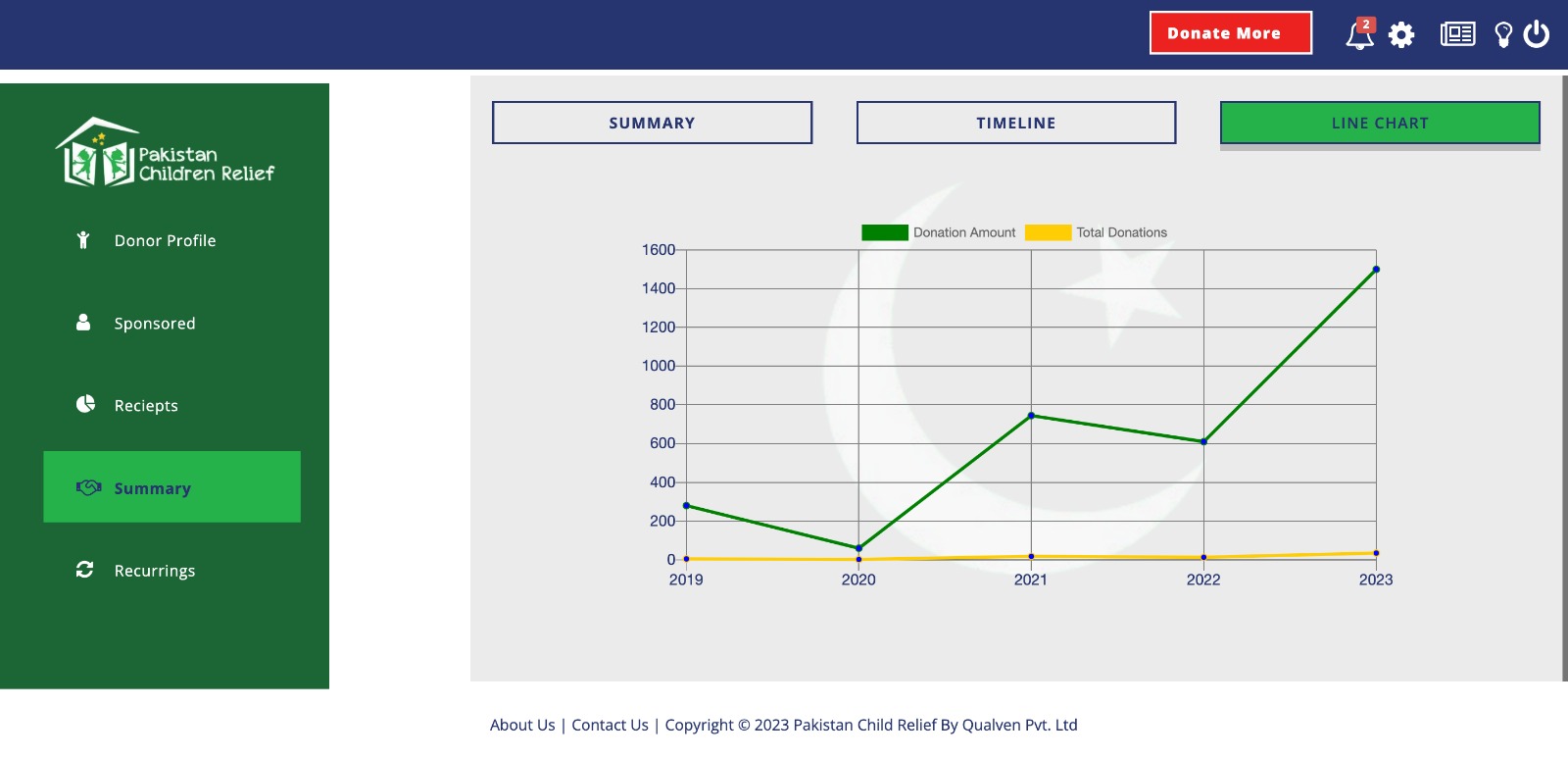Toggle Donation Amount legend series
1568x757 pixels.
click(x=938, y=232)
